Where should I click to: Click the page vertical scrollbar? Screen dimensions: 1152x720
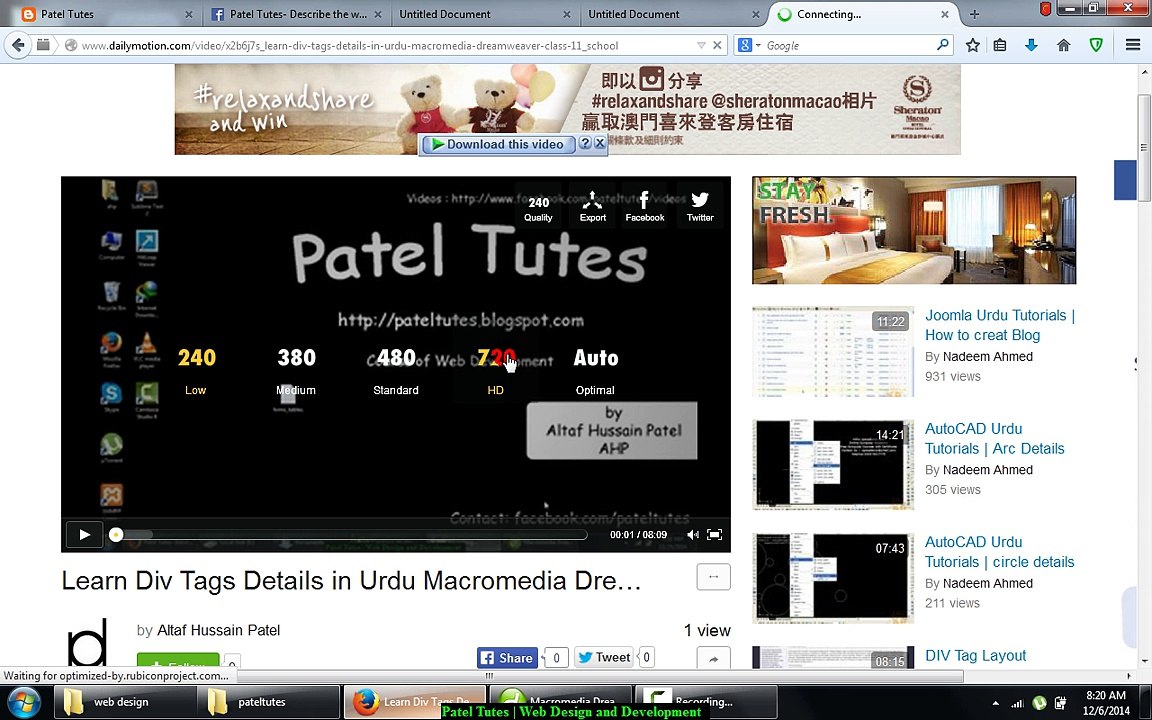(x=1145, y=147)
